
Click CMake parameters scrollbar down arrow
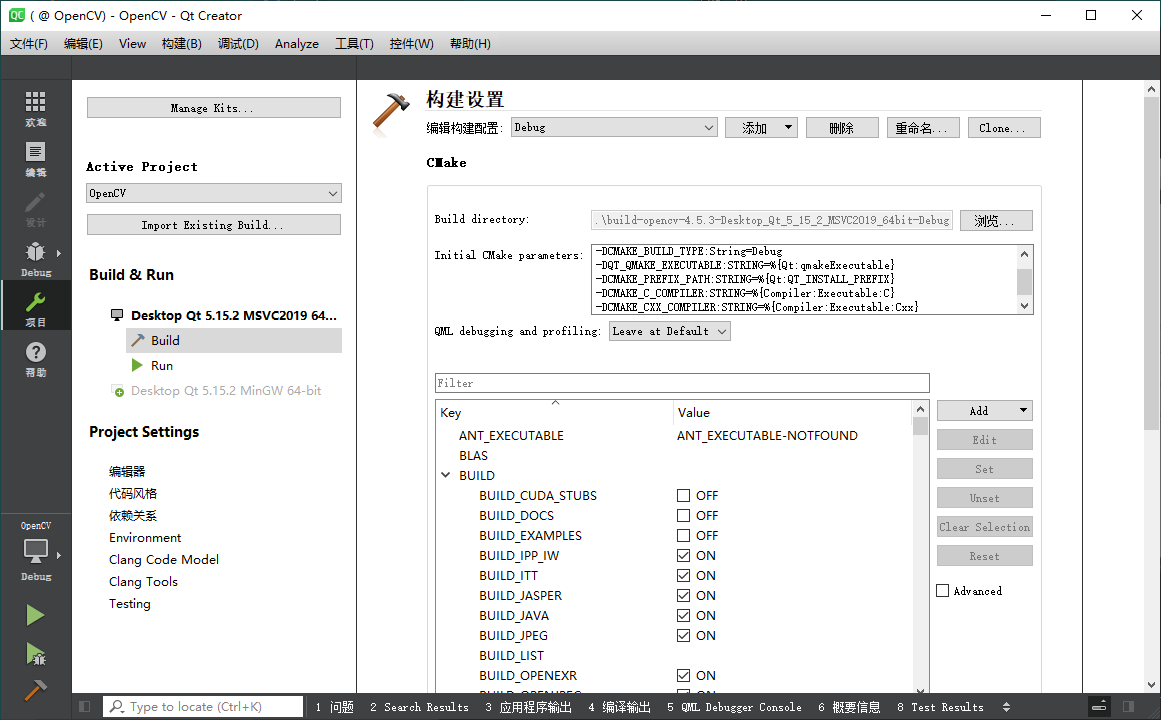(1025, 306)
